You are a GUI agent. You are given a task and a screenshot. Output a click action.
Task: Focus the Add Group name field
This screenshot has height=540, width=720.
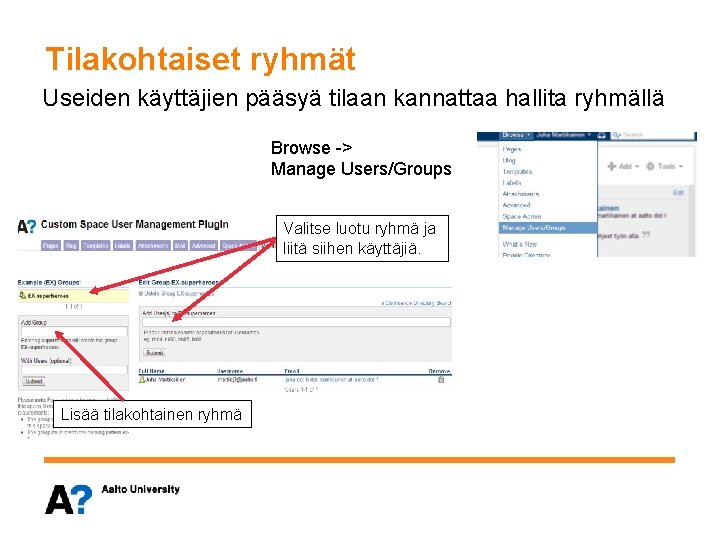pyautogui.click(x=74, y=331)
